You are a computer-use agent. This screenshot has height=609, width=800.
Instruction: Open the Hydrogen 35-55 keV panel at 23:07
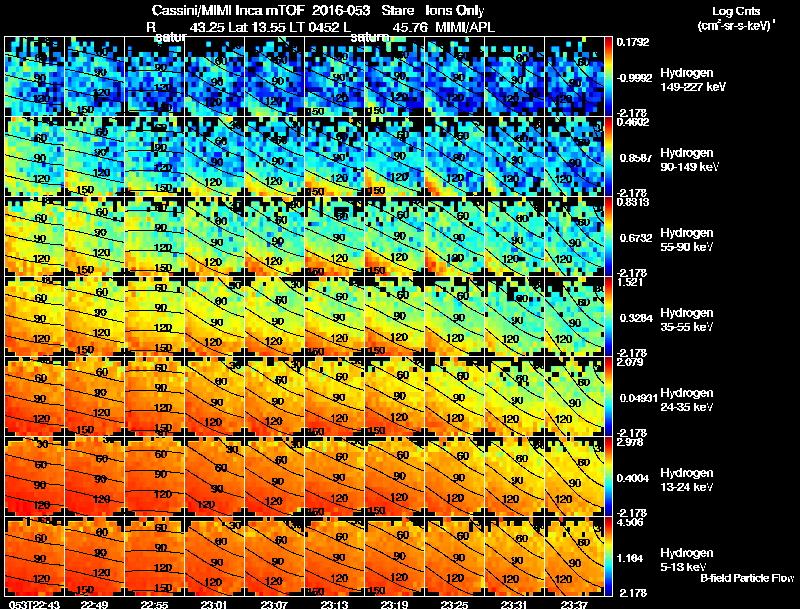(274, 316)
